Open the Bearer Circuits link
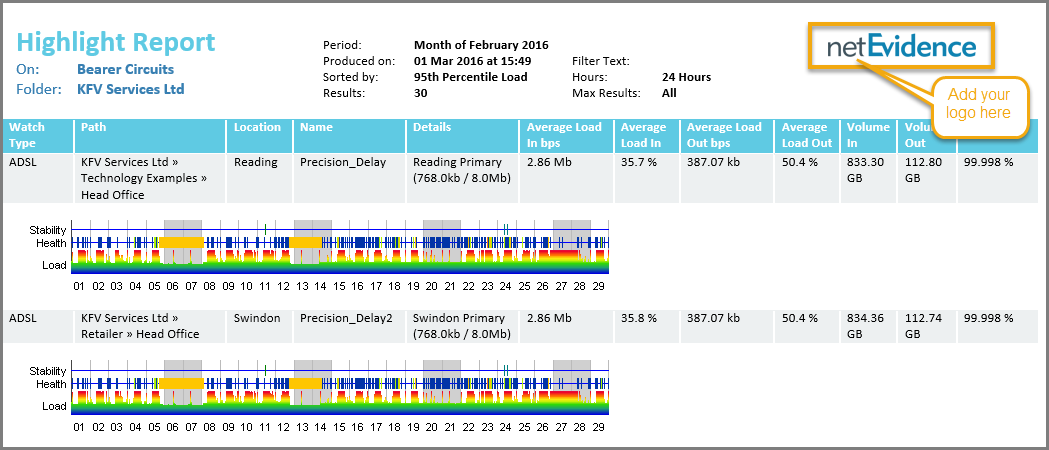 [x=125, y=69]
